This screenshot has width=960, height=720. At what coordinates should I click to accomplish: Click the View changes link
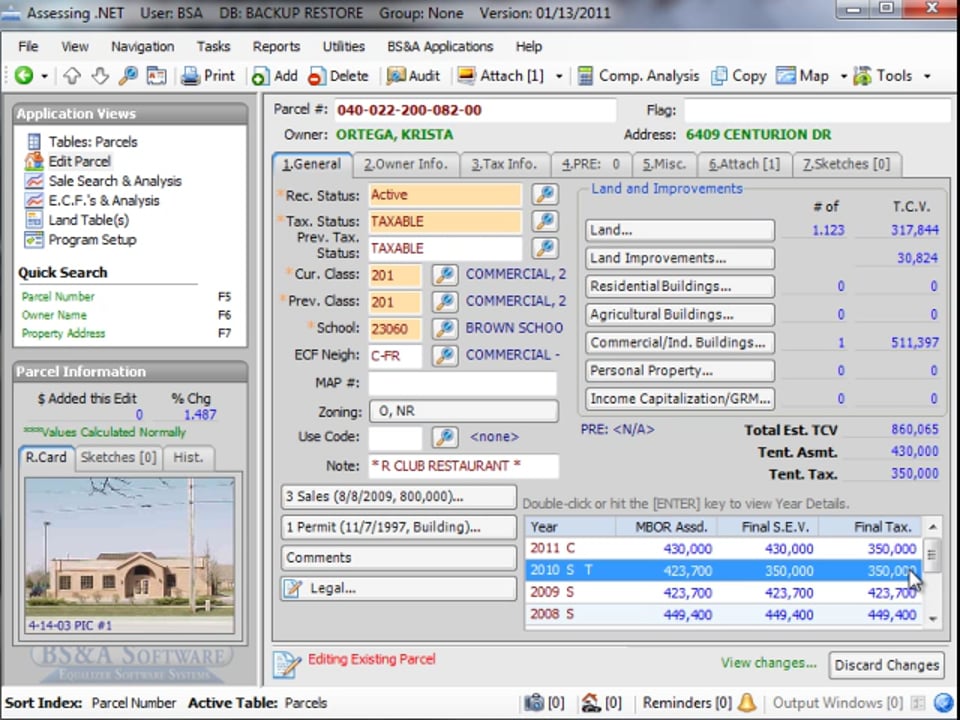click(768, 663)
